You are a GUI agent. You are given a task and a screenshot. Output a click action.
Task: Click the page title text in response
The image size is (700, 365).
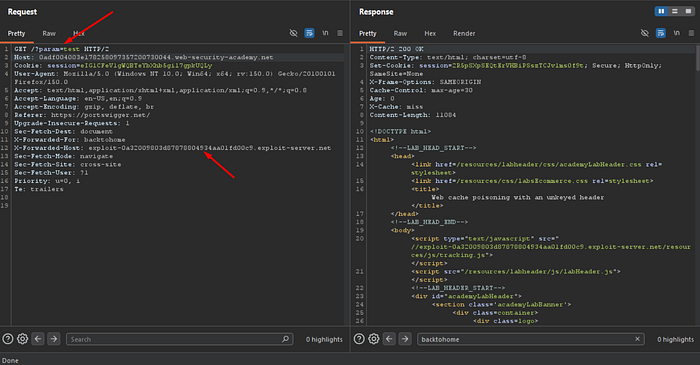point(517,197)
